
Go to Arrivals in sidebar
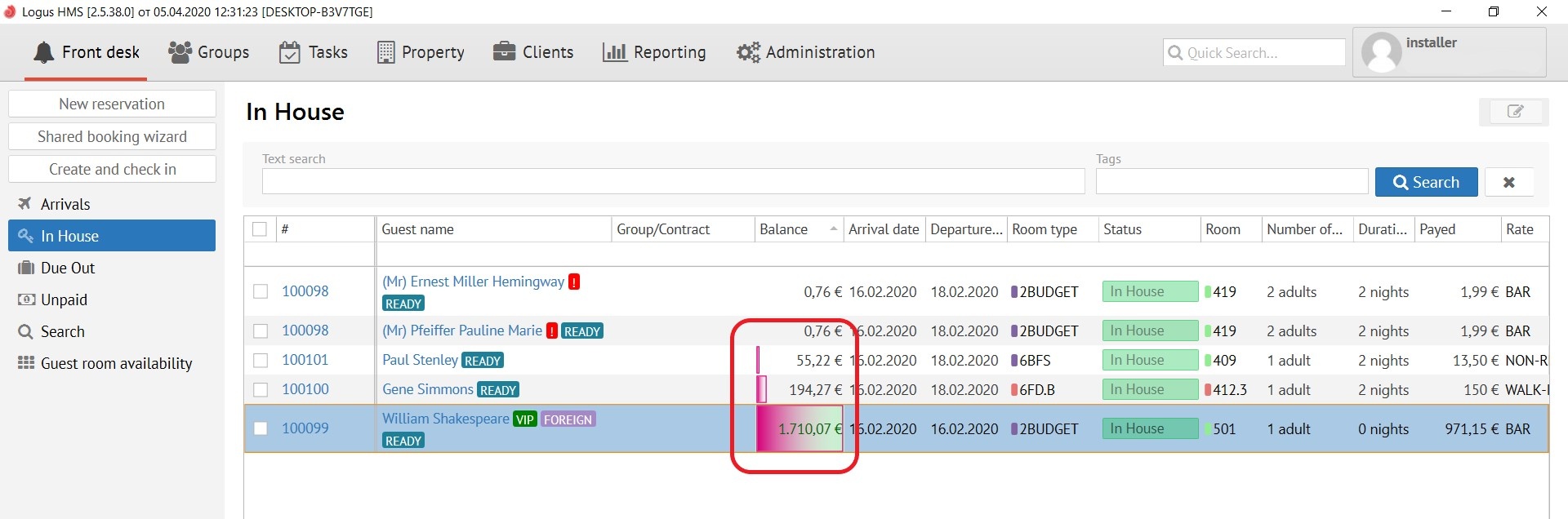[65, 204]
